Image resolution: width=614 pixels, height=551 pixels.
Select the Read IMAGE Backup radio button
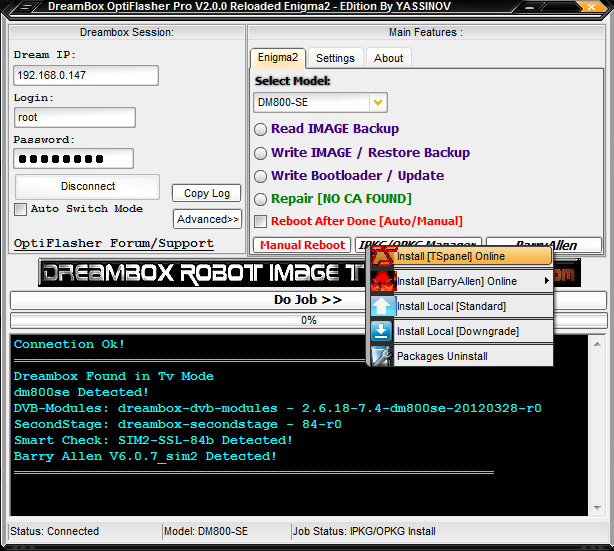(x=260, y=129)
